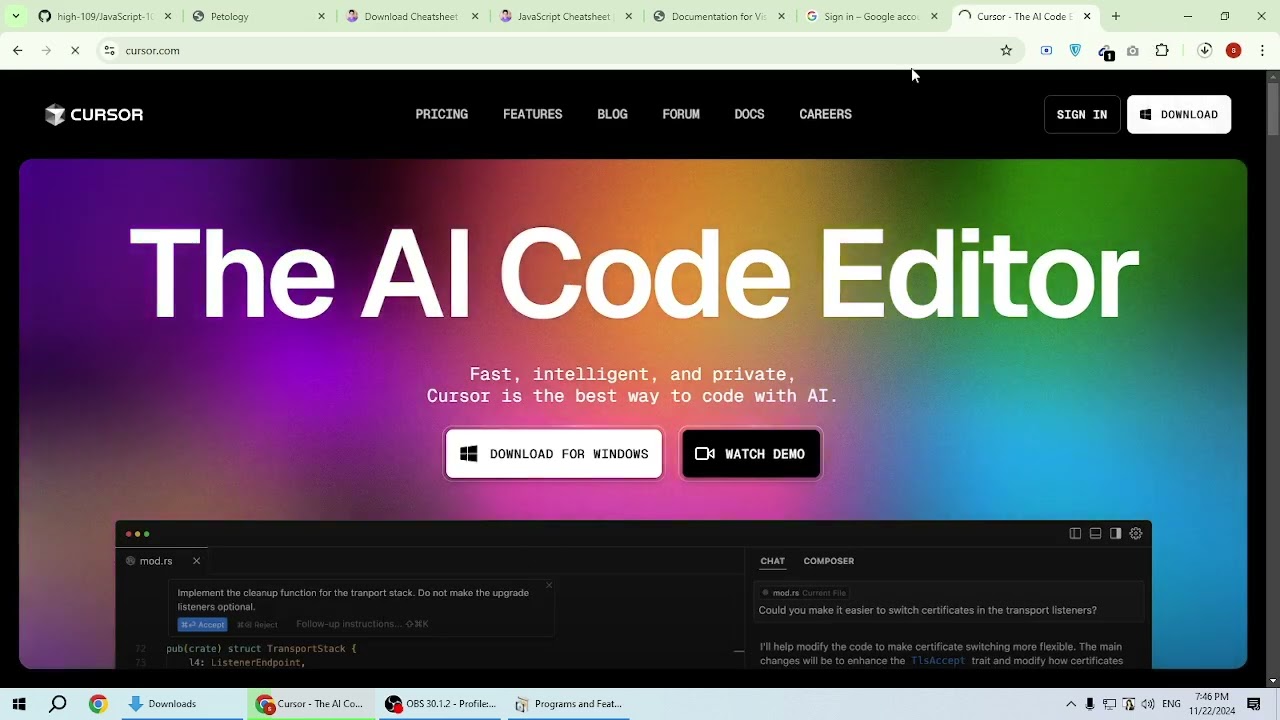
Task: Open the clock showing 7:46 PM
Action: pos(1212,704)
